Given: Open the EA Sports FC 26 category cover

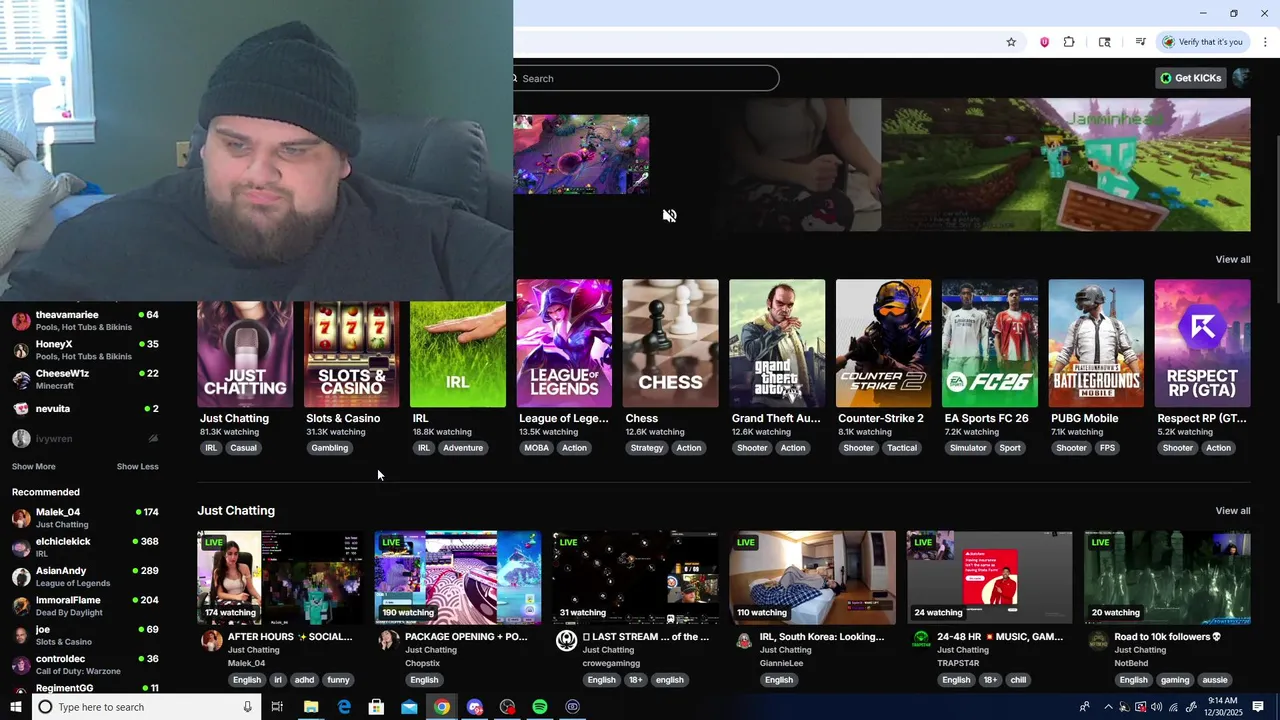Looking at the screenshot, I should coord(990,343).
